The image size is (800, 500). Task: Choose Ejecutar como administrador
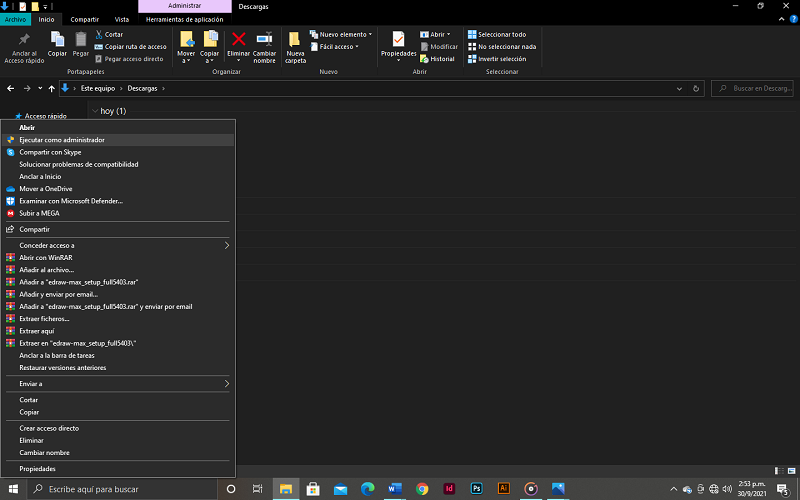click(118, 140)
